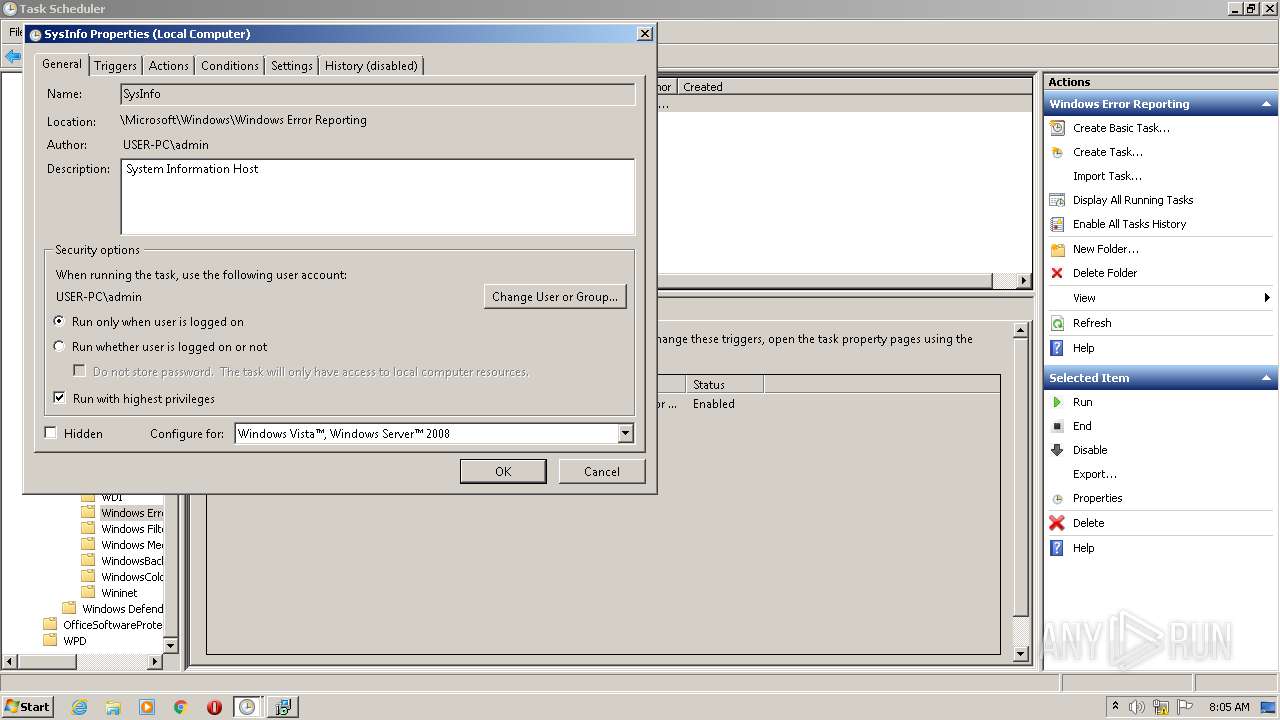Viewport: 1280px width, 720px height.
Task: Click the details pane scroll-up arrow
Action: 1021,330
